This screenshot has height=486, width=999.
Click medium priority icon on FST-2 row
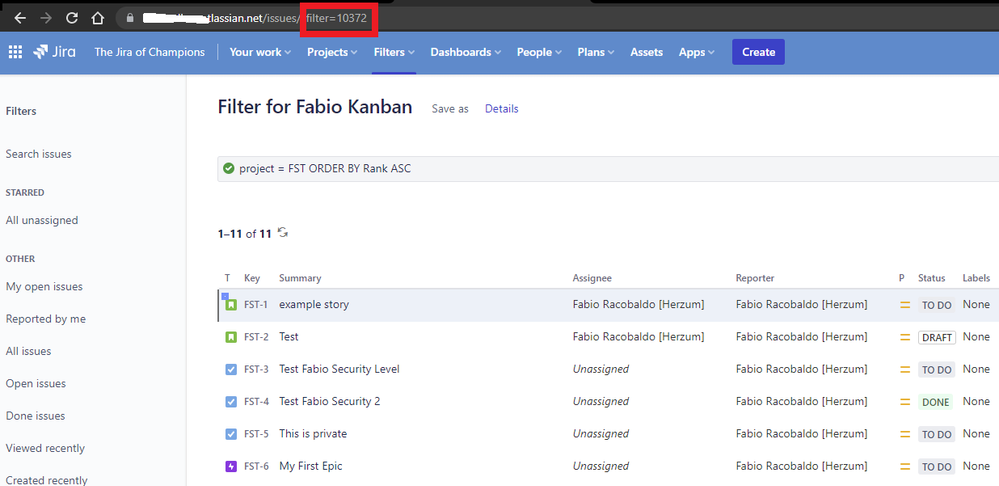(905, 338)
